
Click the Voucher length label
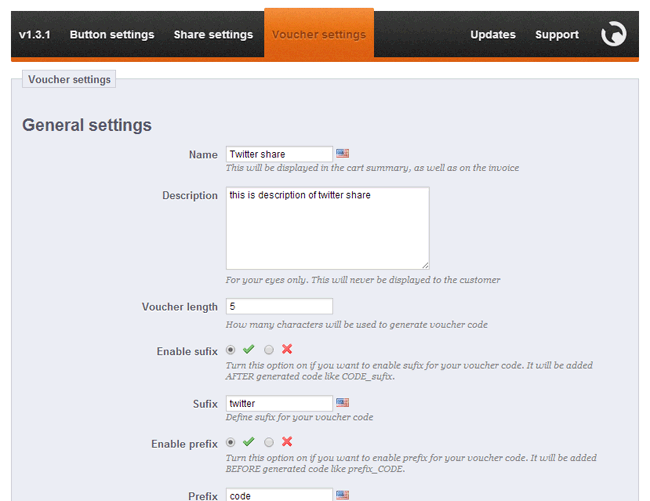tap(179, 307)
